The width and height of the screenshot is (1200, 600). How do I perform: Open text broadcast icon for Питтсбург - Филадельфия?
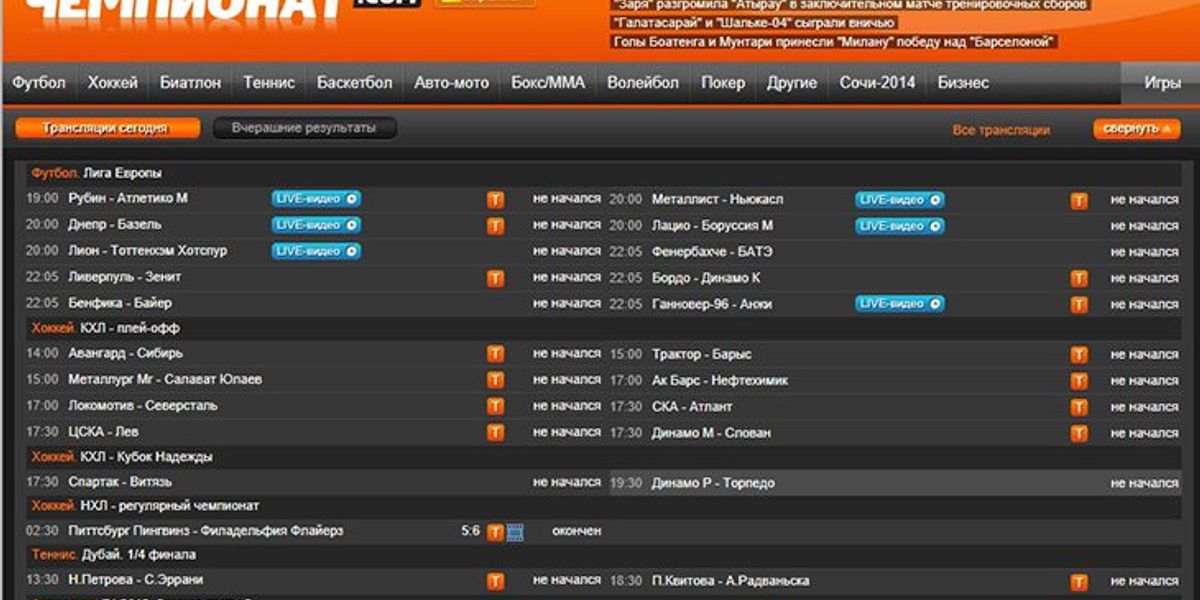click(495, 532)
